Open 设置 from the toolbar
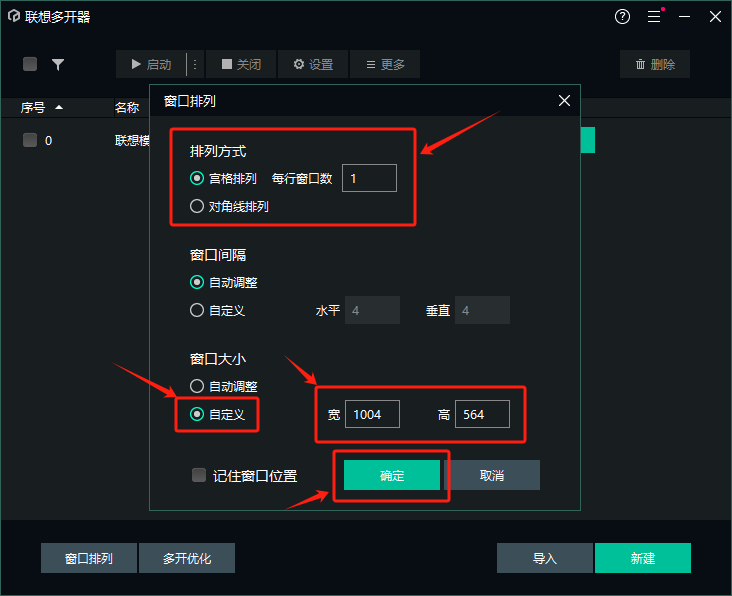The image size is (732, 596). point(313,64)
